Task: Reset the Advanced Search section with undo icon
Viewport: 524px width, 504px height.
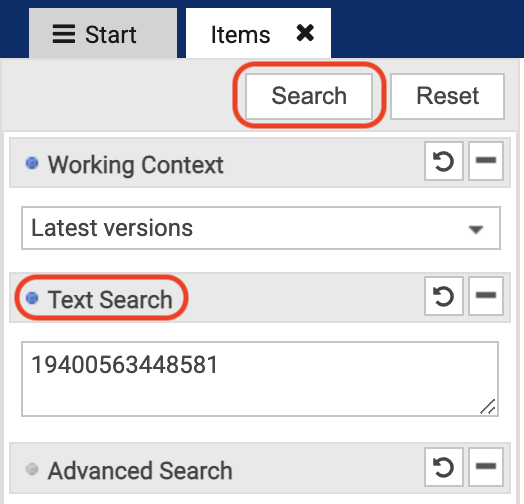Action: click(x=443, y=467)
